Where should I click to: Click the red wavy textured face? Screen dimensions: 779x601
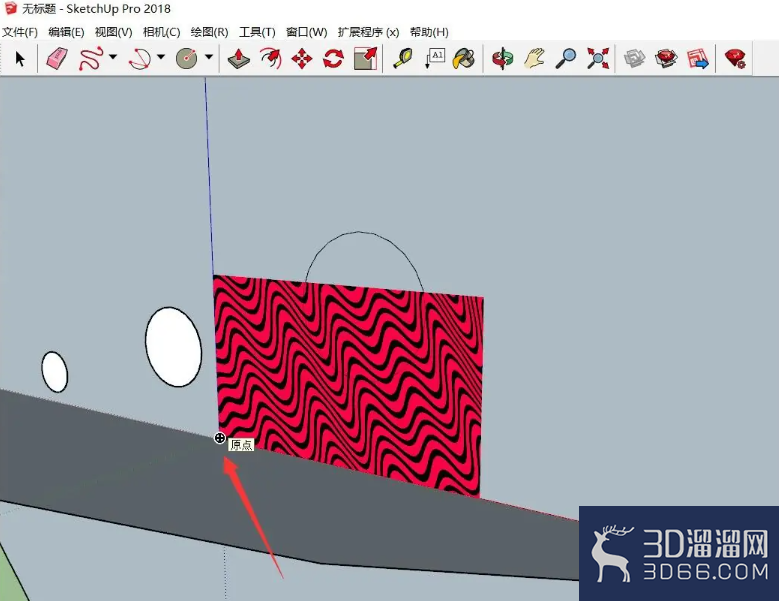pyautogui.click(x=350, y=382)
